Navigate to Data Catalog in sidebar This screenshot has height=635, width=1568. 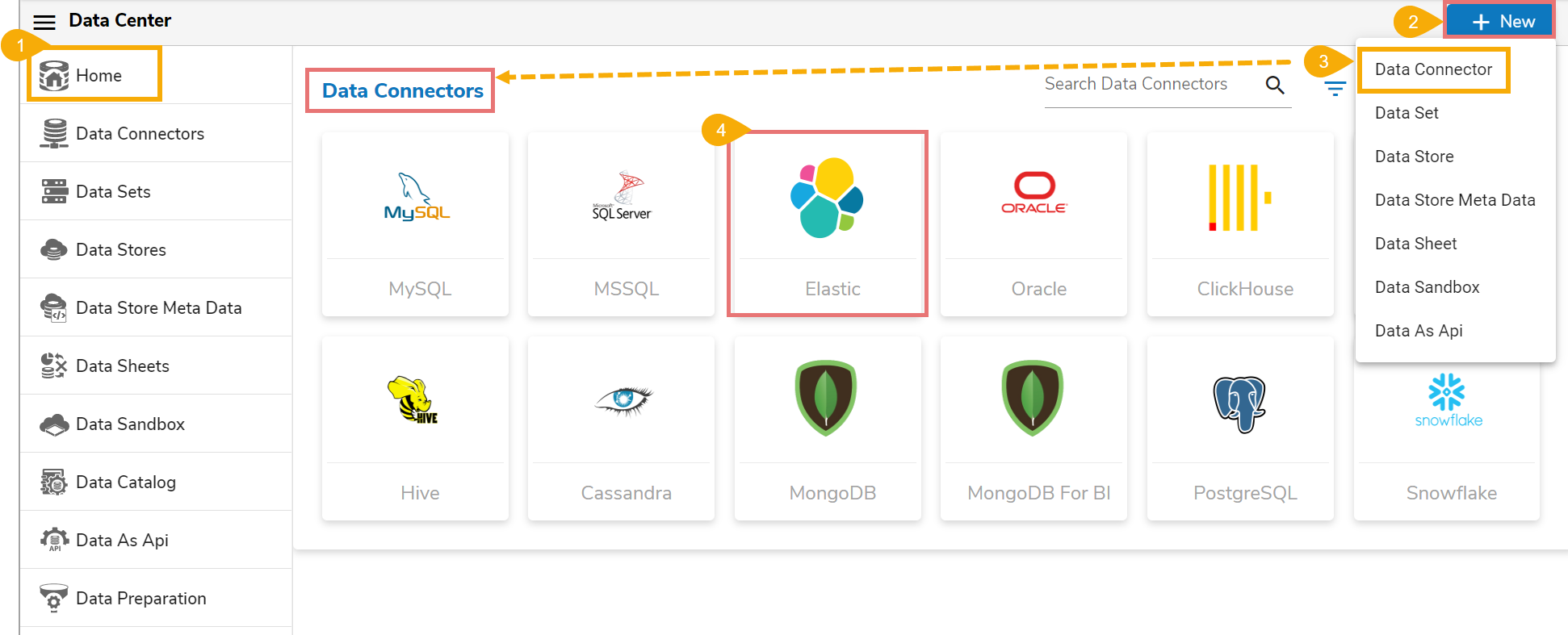pyautogui.click(x=125, y=482)
